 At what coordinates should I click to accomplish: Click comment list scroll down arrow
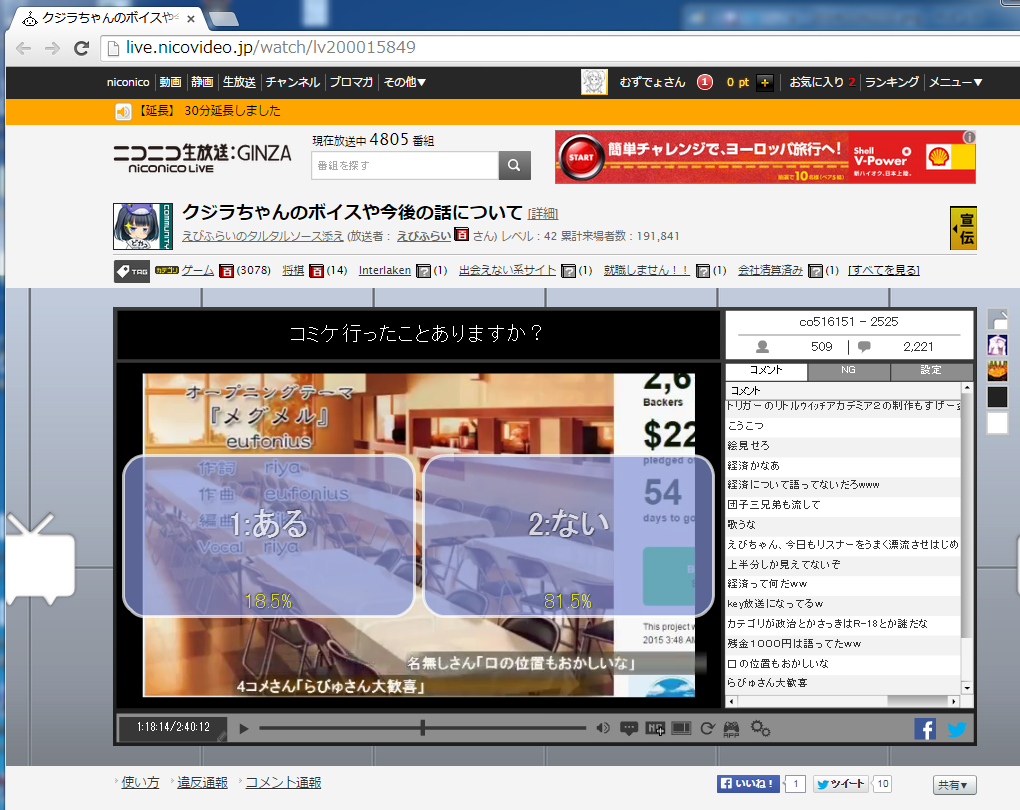click(x=967, y=688)
